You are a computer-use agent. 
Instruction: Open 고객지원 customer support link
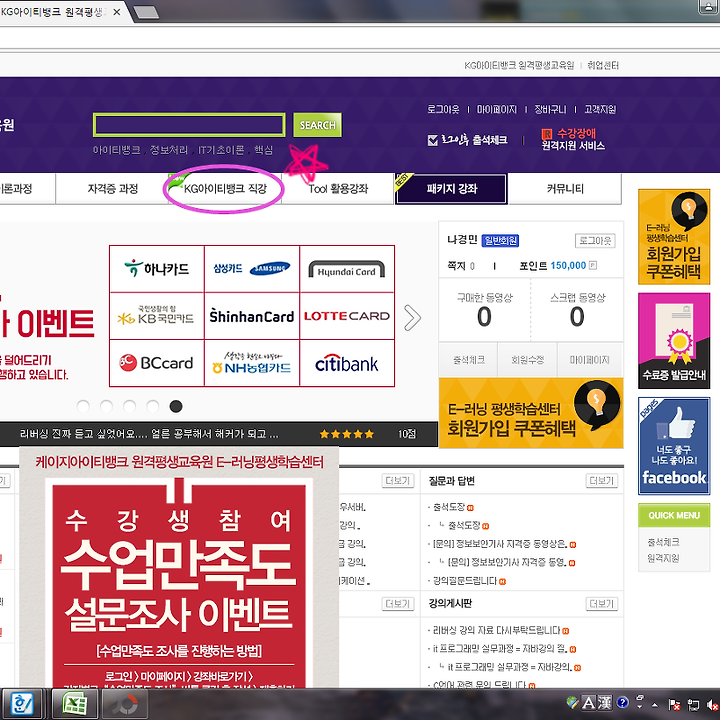pyautogui.click(x=600, y=109)
